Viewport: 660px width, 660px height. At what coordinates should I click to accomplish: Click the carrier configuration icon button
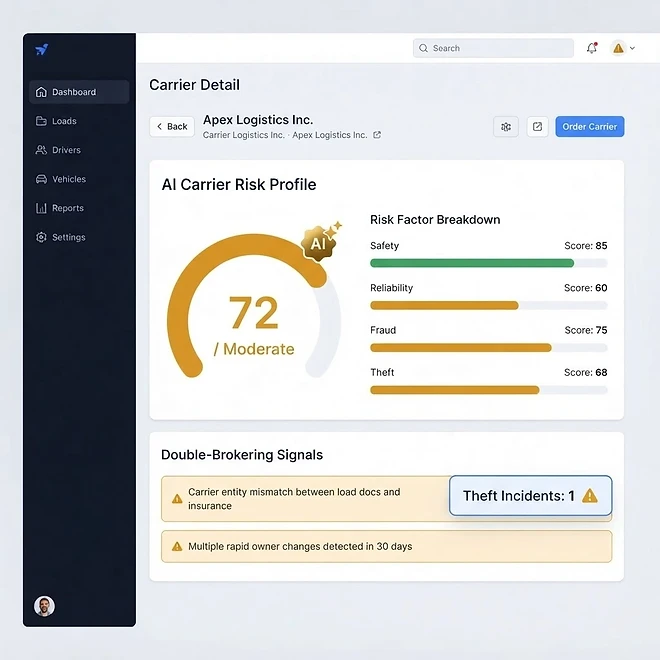point(506,126)
